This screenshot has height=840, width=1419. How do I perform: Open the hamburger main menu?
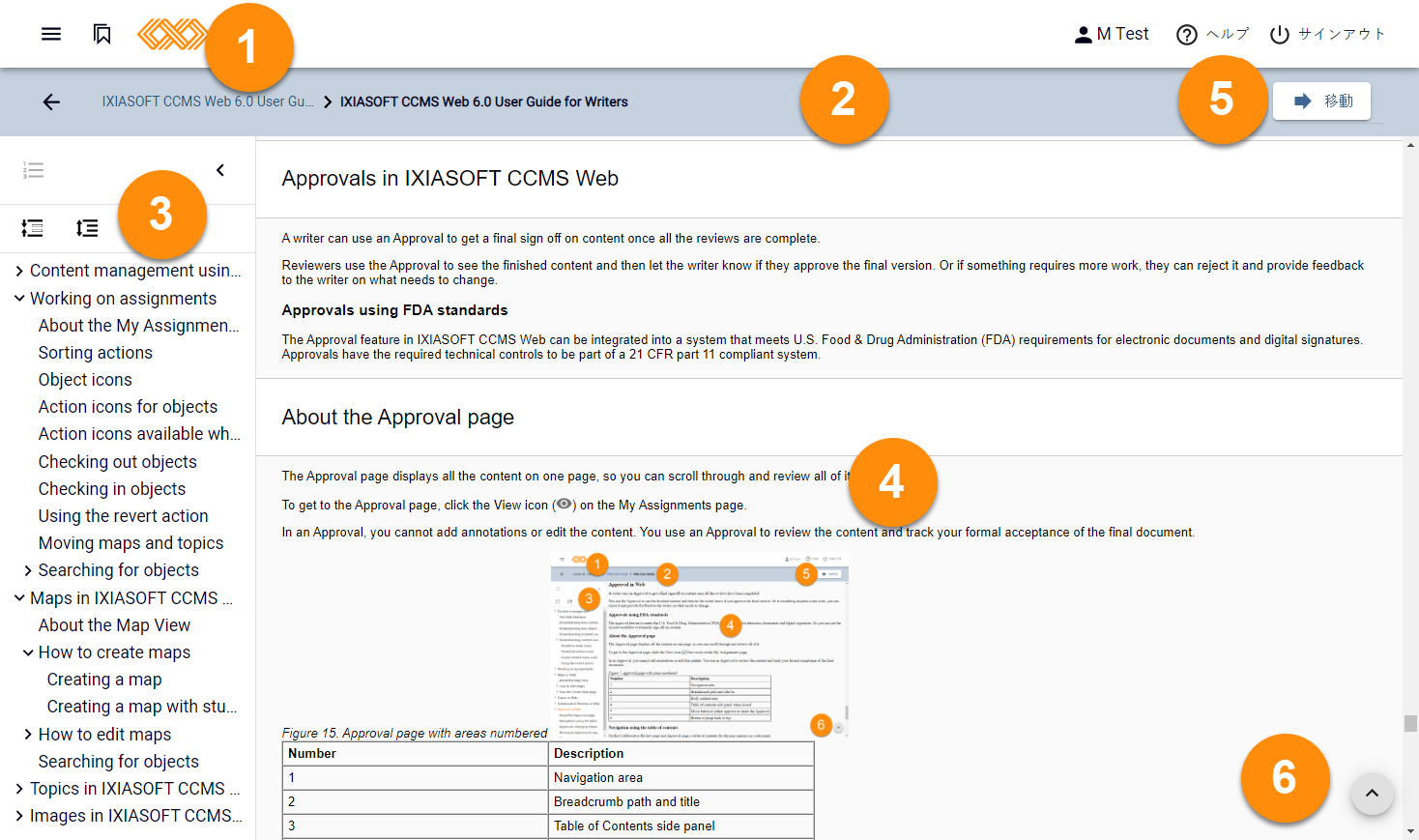click(x=51, y=34)
